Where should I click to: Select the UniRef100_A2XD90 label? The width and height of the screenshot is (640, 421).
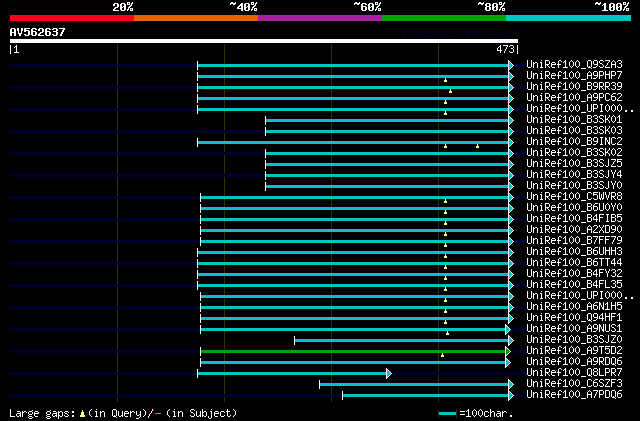coord(574,230)
